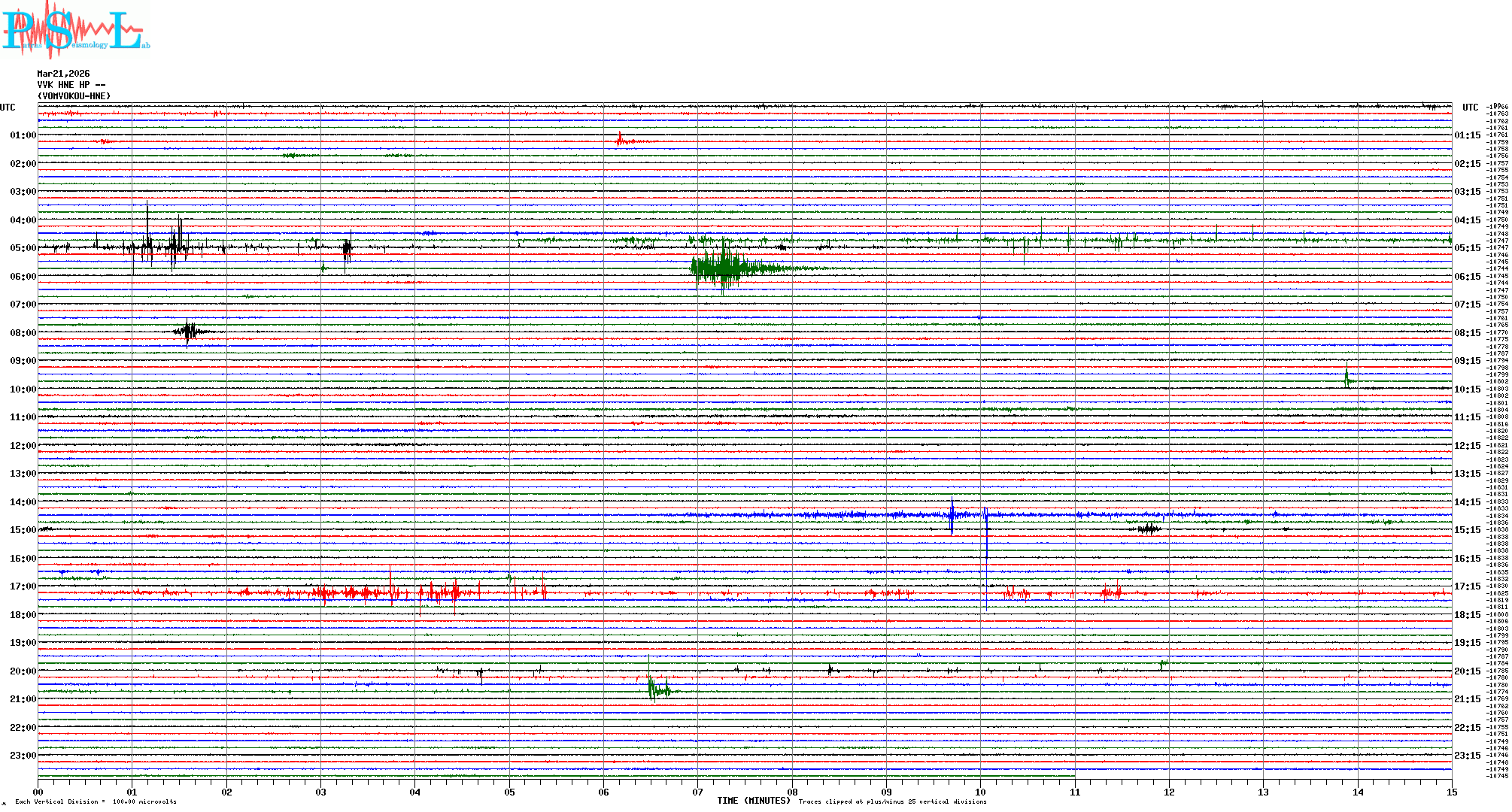
Task: Click the traces clipped footer note
Action: click(x=892, y=801)
